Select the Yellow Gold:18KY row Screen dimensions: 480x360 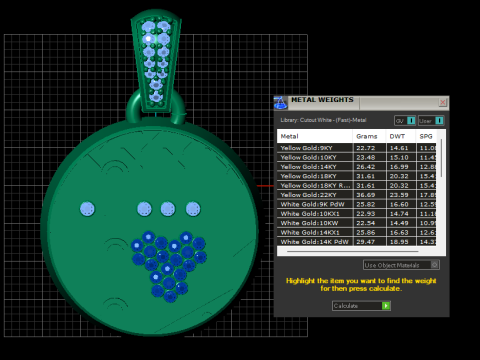coord(357,176)
